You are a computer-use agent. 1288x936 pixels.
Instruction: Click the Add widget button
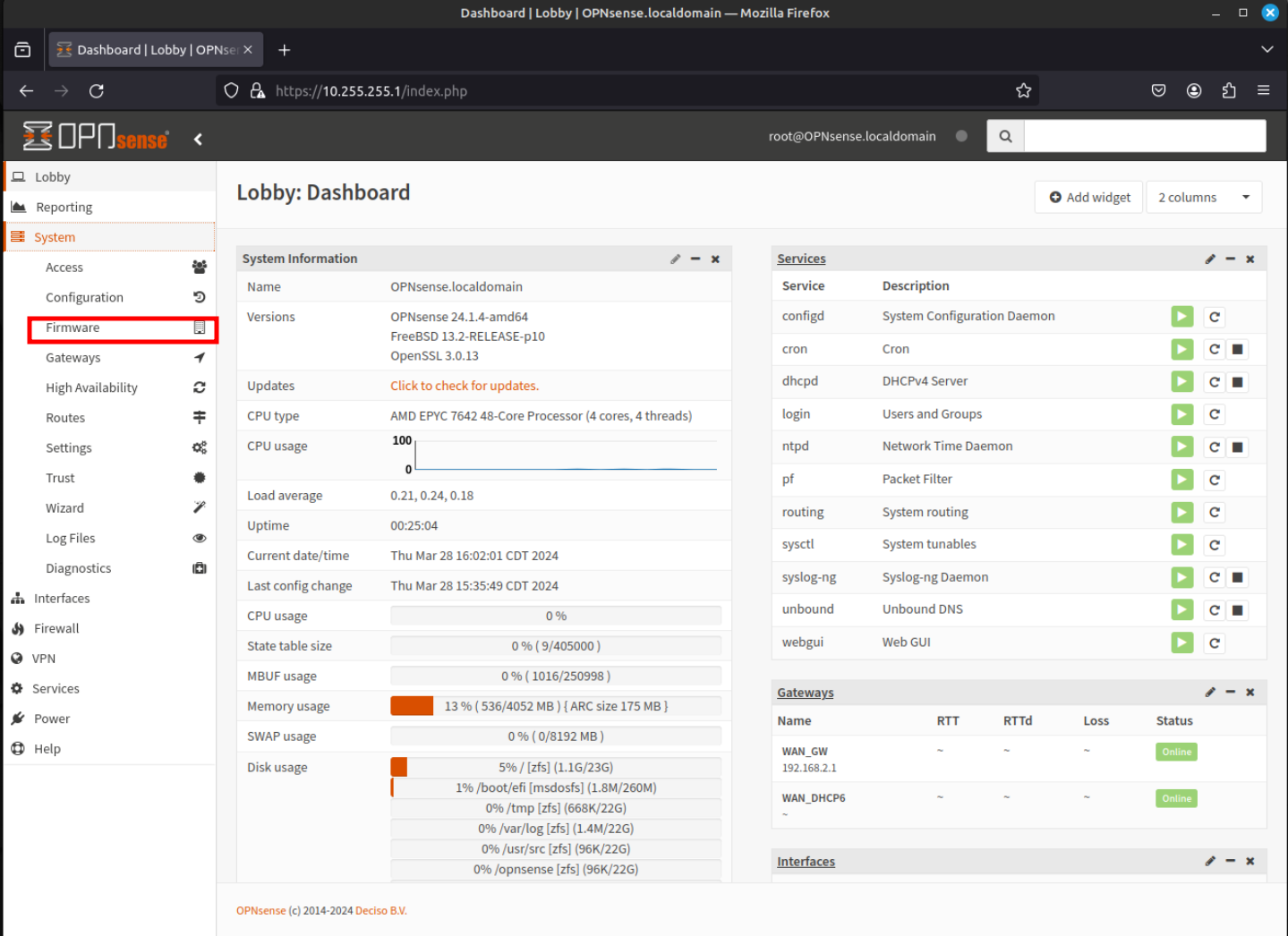[1089, 197]
